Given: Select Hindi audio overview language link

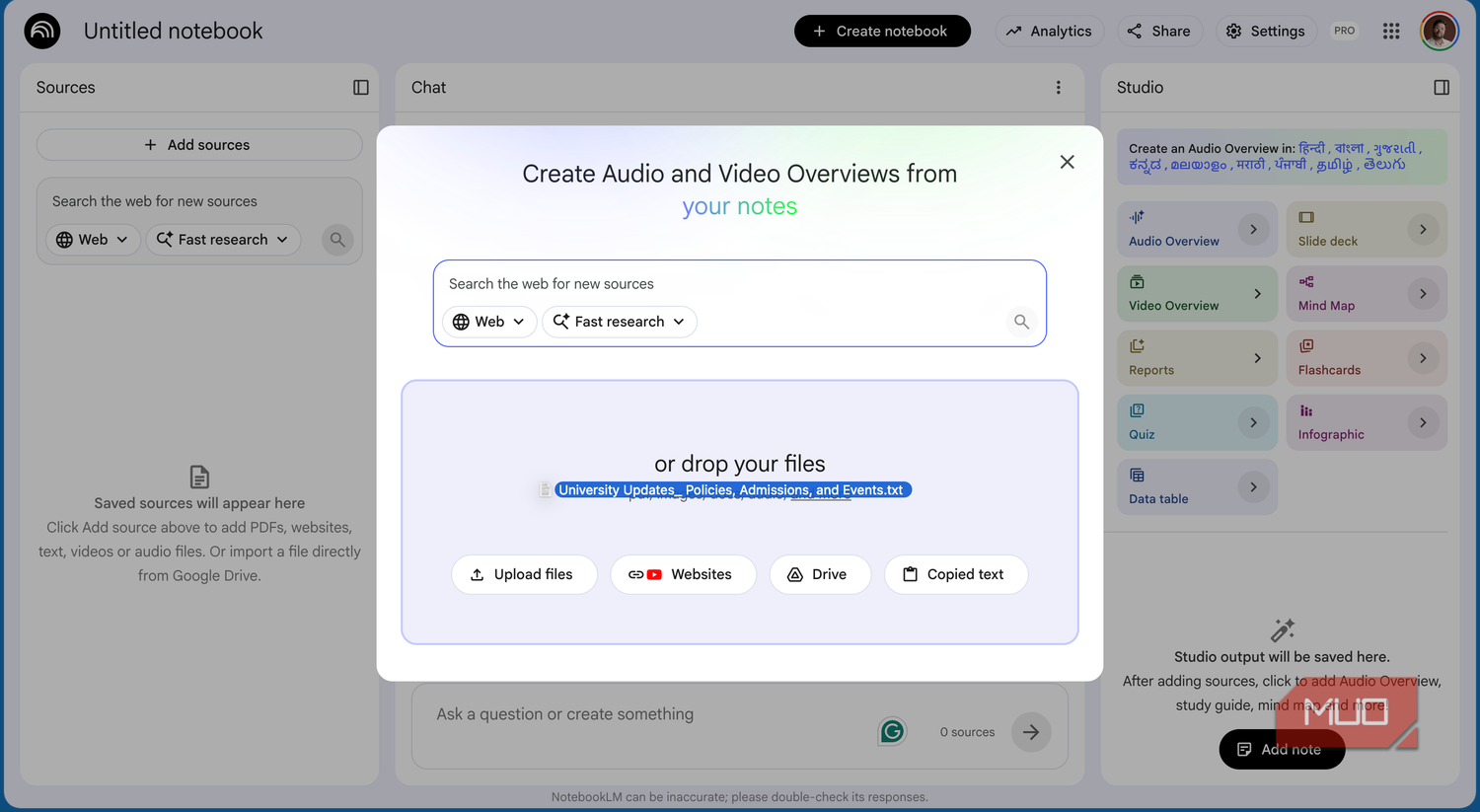Looking at the screenshot, I should click(1311, 148).
